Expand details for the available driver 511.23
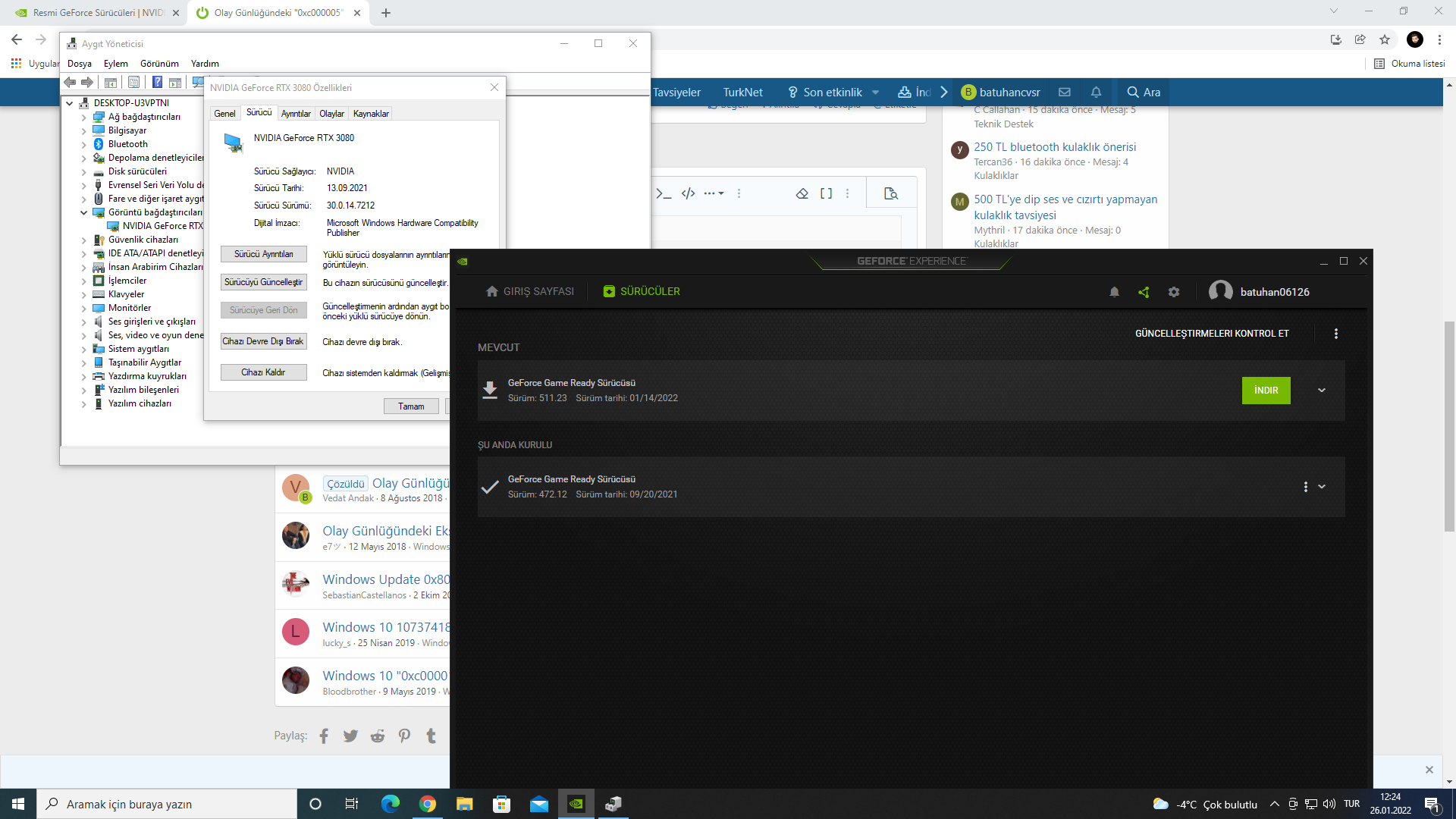The height and width of the screenshot is (819, 1456). 1322,391
